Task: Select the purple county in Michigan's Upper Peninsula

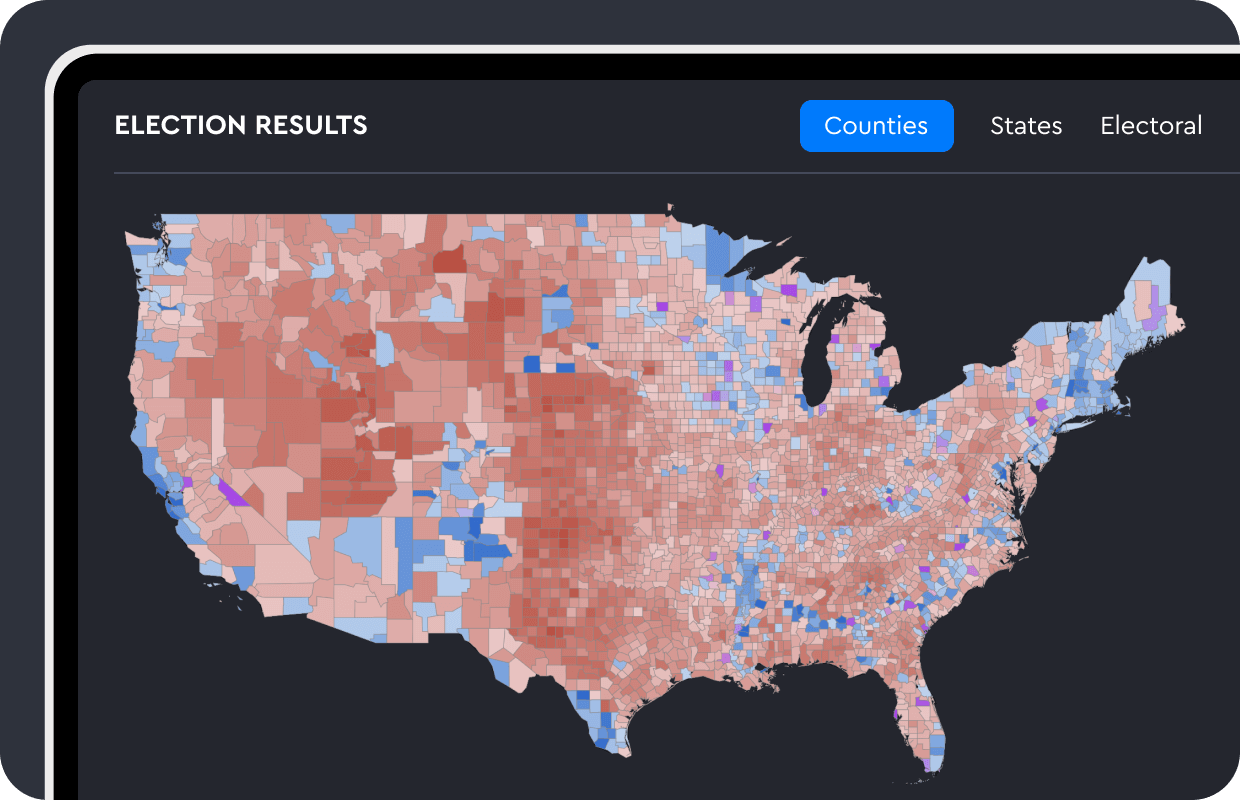Action: coord(790,290)
